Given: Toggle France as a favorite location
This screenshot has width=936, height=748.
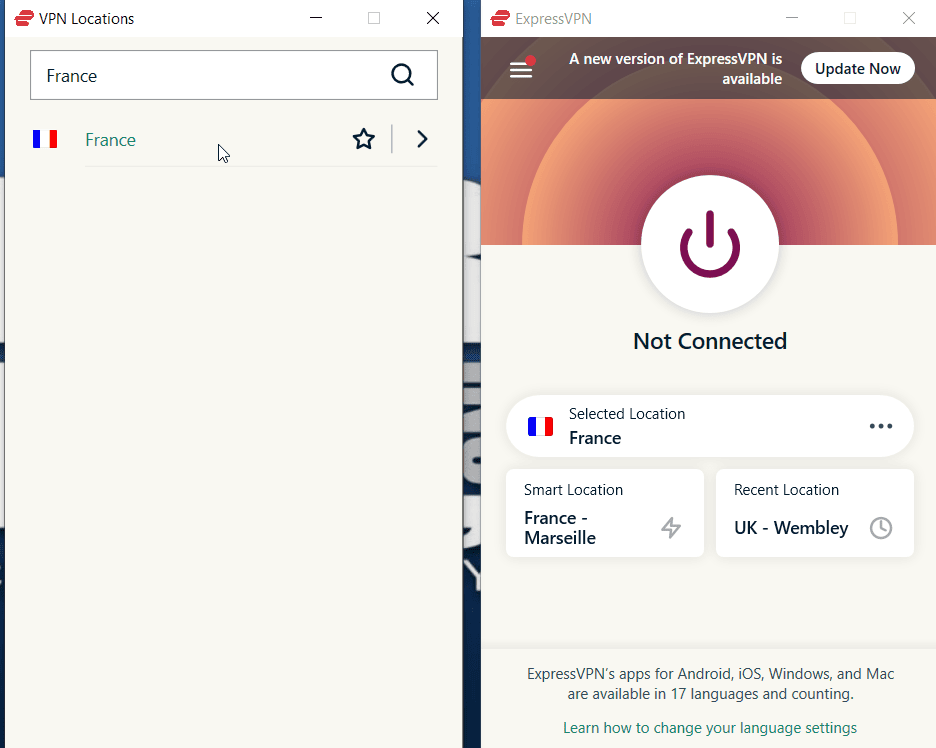Looking at the screenshot, I should coord(364,139).
